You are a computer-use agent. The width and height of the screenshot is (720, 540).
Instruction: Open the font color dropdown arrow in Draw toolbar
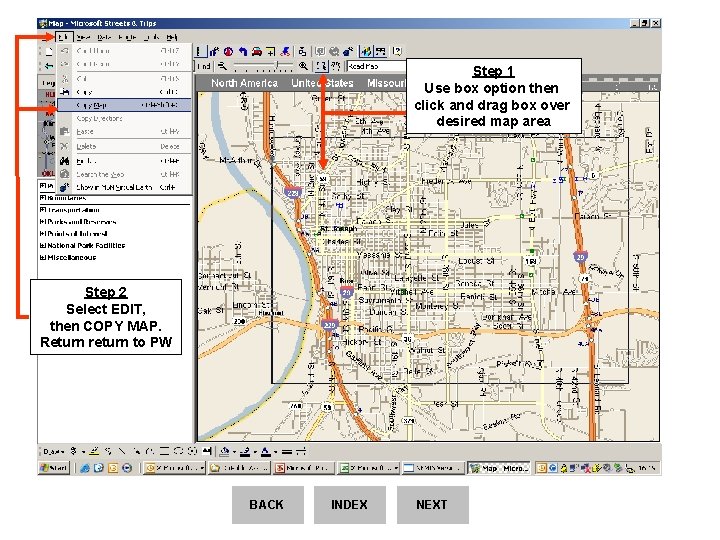pyautogui.click(x=275, y=452)
